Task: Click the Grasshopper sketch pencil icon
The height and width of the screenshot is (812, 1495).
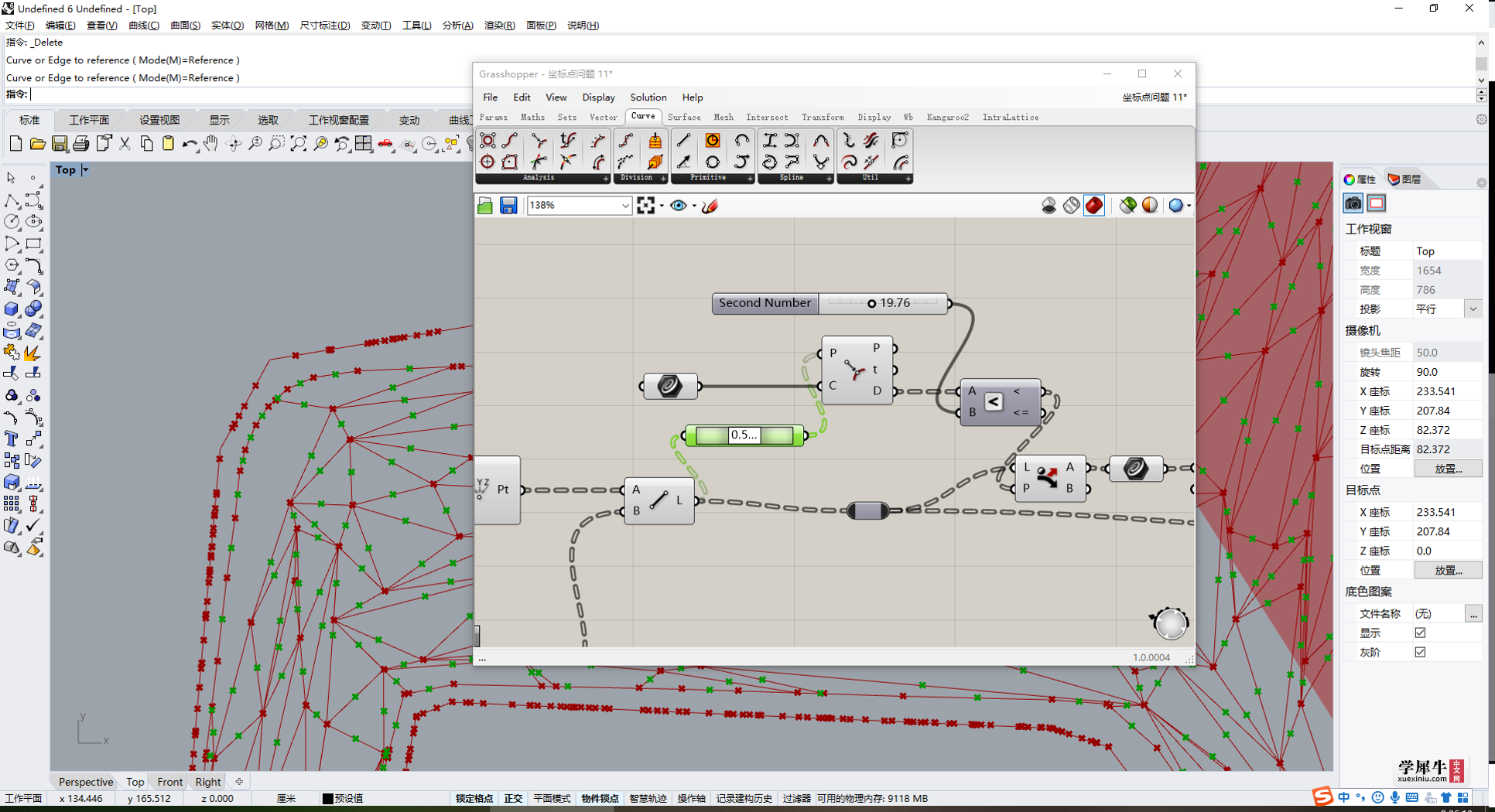Action: (710, 205)
